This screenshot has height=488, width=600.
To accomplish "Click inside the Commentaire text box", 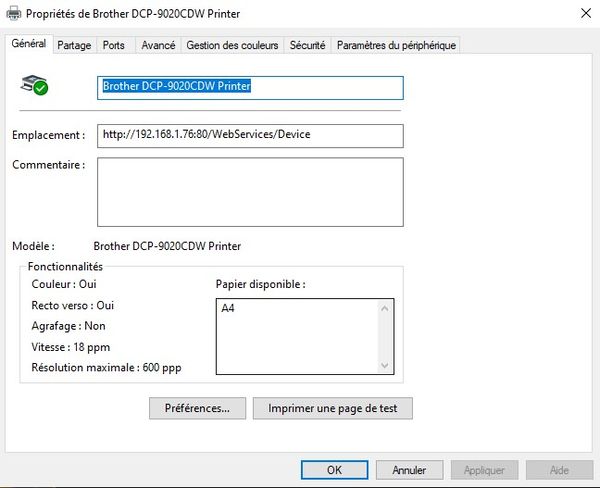I will click(250, 192).
